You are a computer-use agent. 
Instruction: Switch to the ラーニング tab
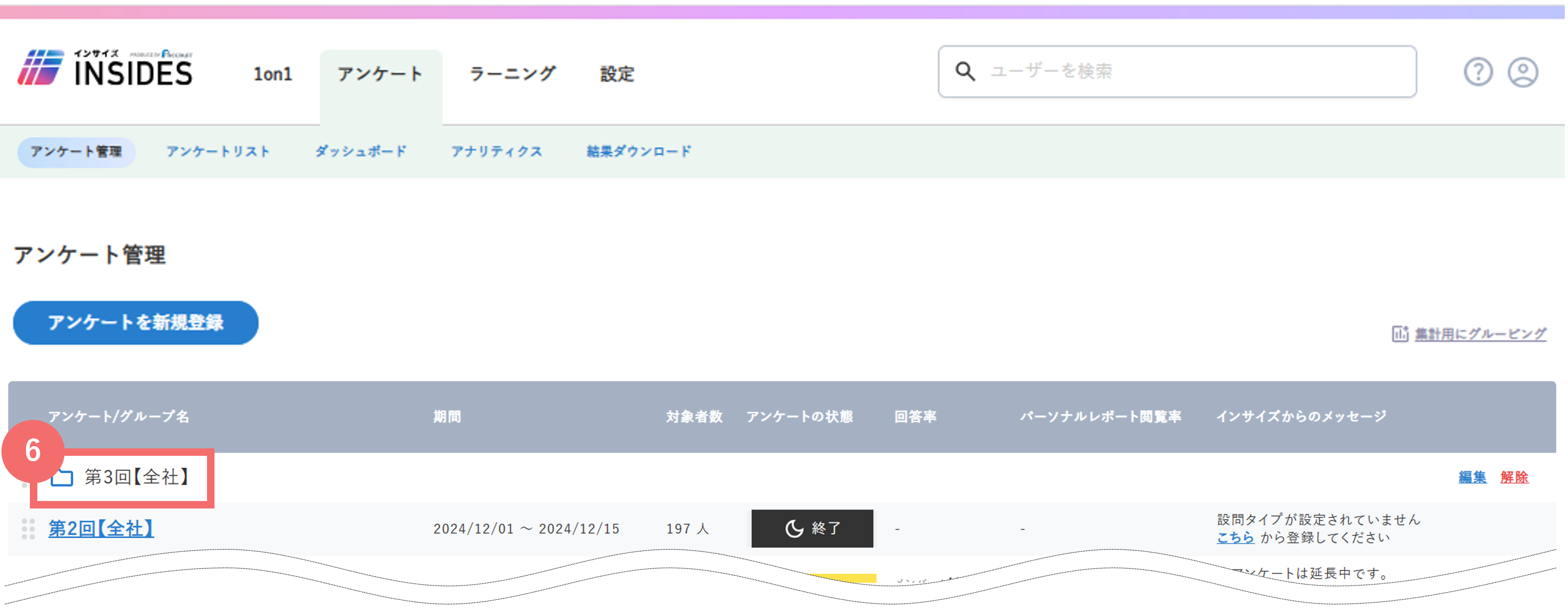pos(513,74)
